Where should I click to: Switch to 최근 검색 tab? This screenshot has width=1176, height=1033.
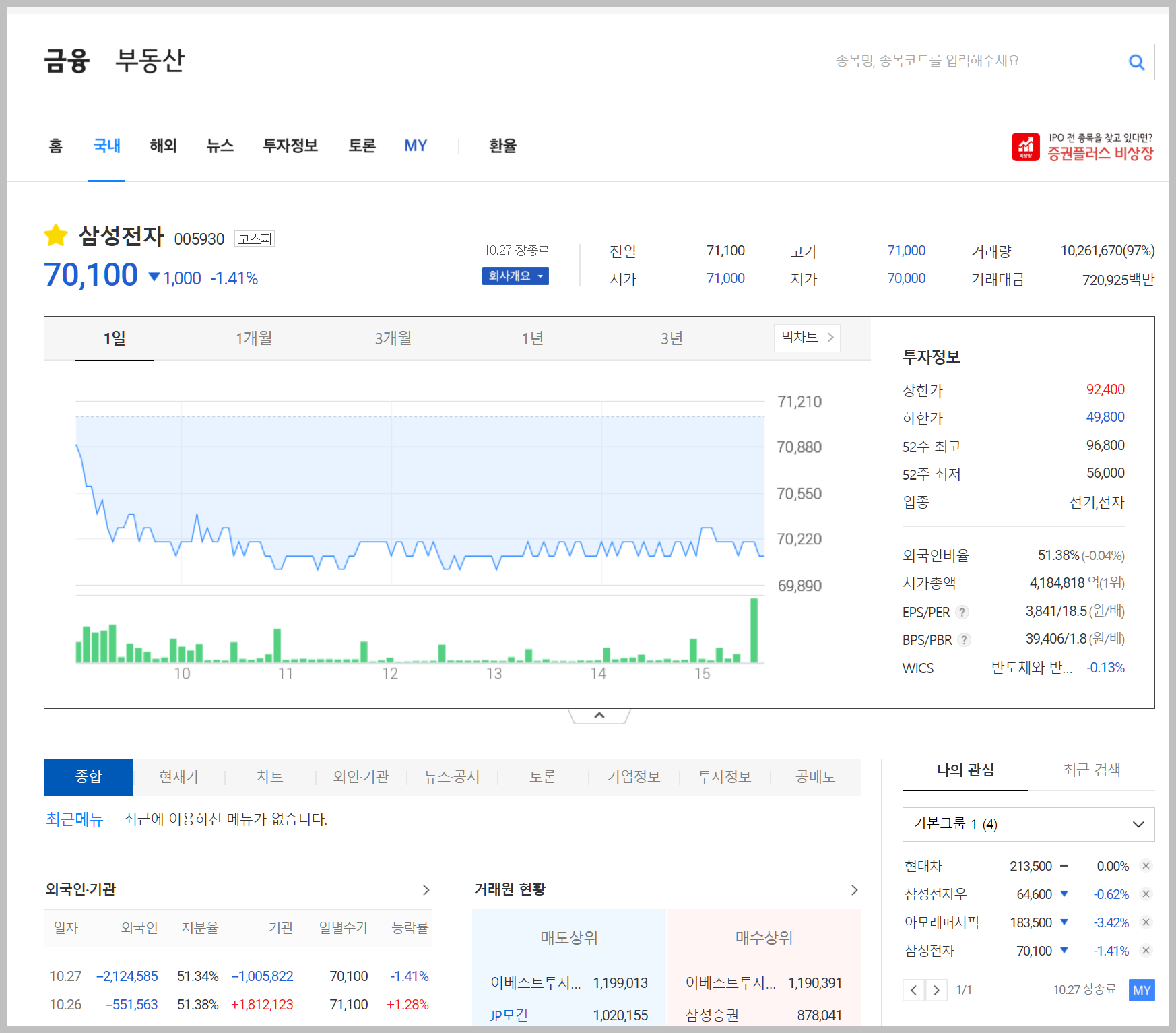[1092, 770]
